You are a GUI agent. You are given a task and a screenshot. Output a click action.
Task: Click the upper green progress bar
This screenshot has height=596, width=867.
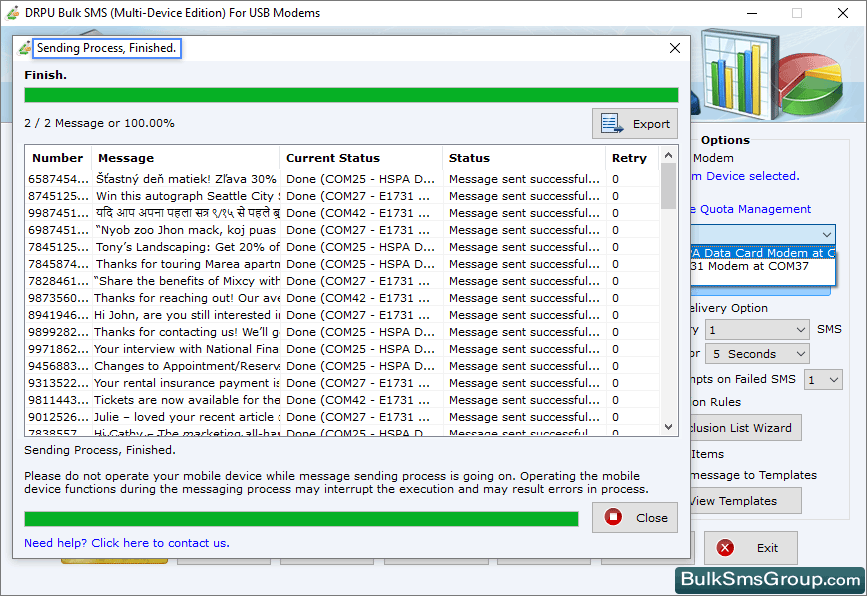coord(351,95)
